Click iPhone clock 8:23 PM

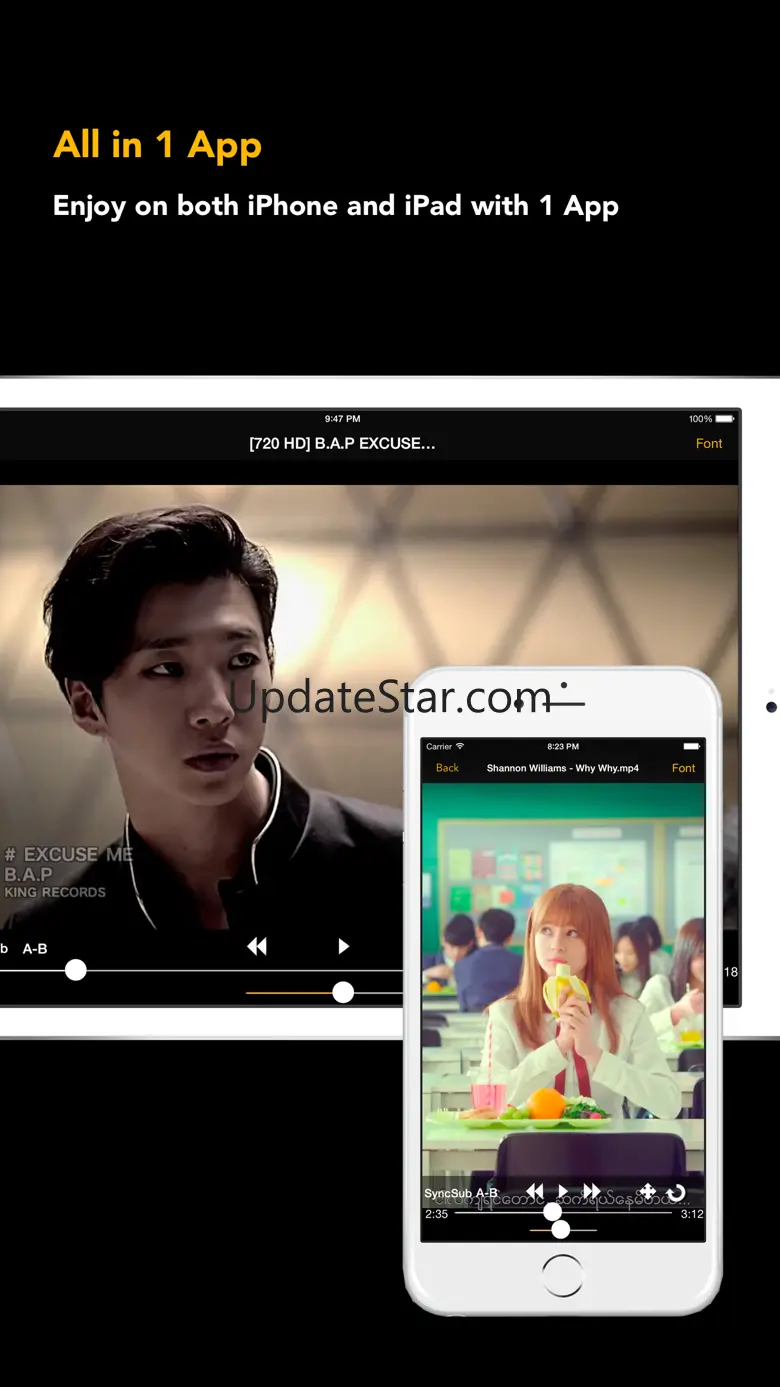tap(563, 746)
